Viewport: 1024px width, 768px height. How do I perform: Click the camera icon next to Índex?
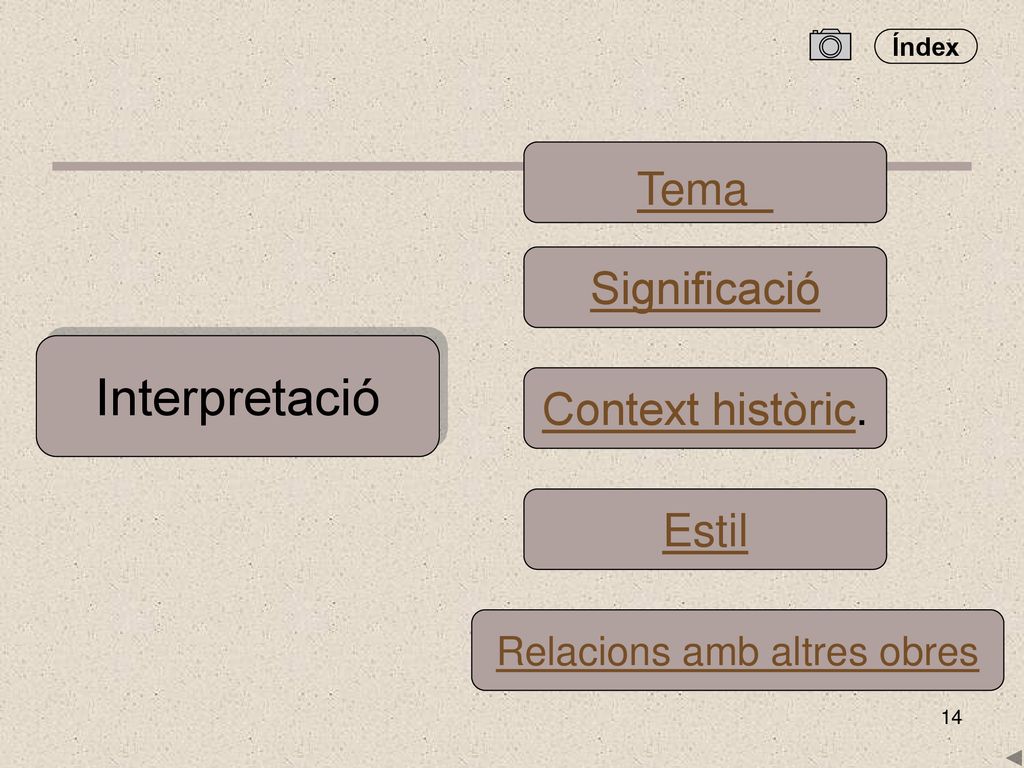coord(830,44)
